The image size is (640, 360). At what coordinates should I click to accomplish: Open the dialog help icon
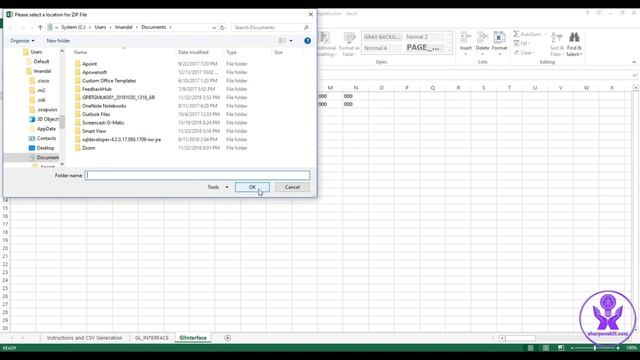[307, 41]
